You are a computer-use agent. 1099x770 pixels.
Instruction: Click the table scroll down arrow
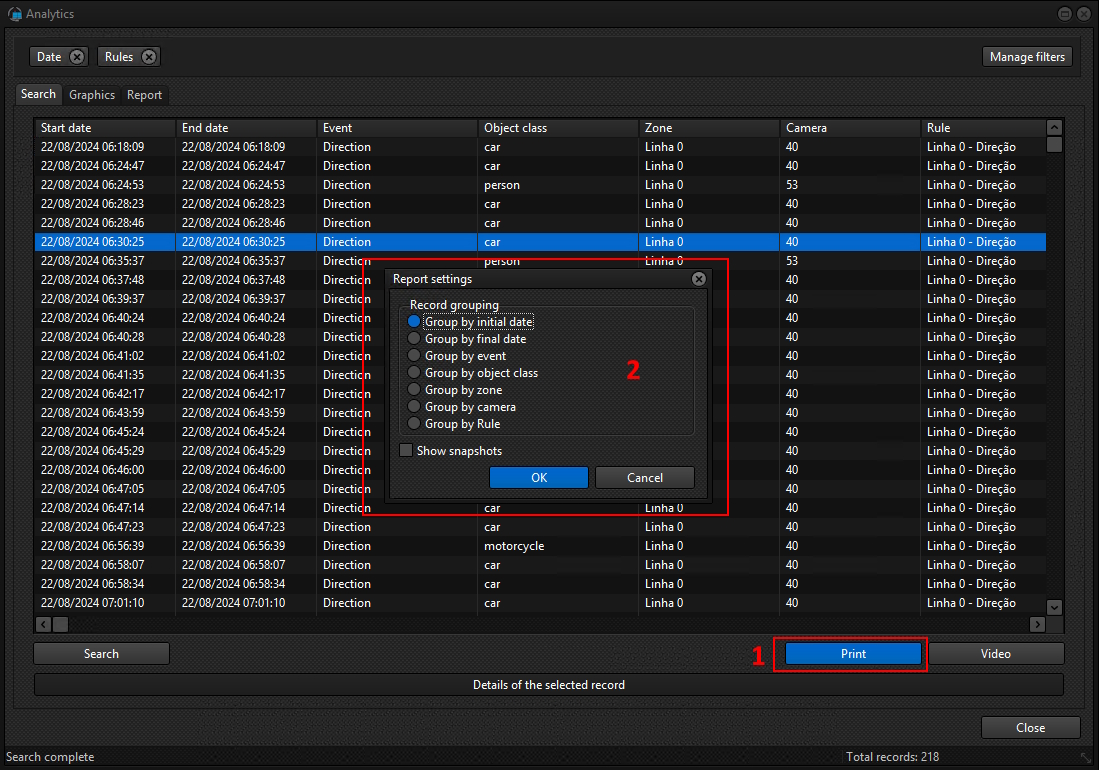click(1054, 607)
